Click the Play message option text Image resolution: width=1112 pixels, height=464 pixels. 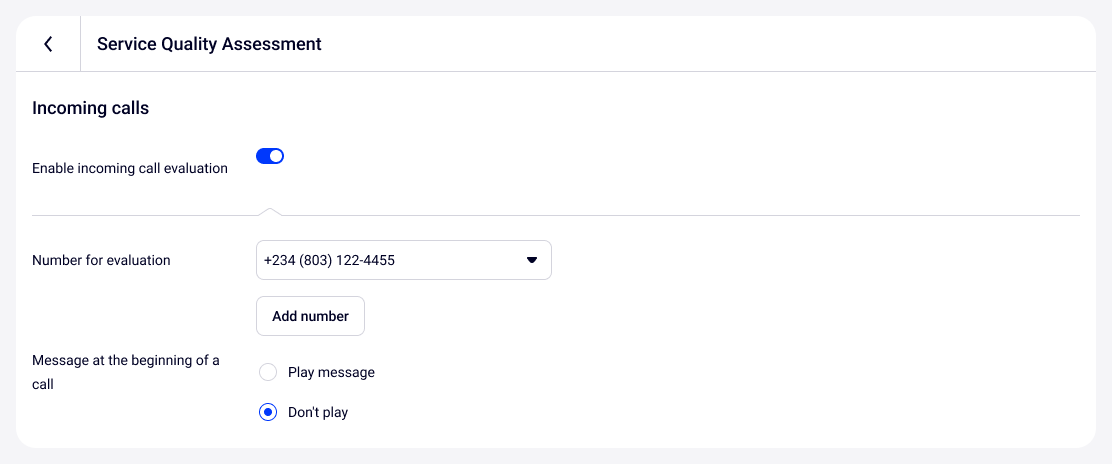tap(331, 372)
